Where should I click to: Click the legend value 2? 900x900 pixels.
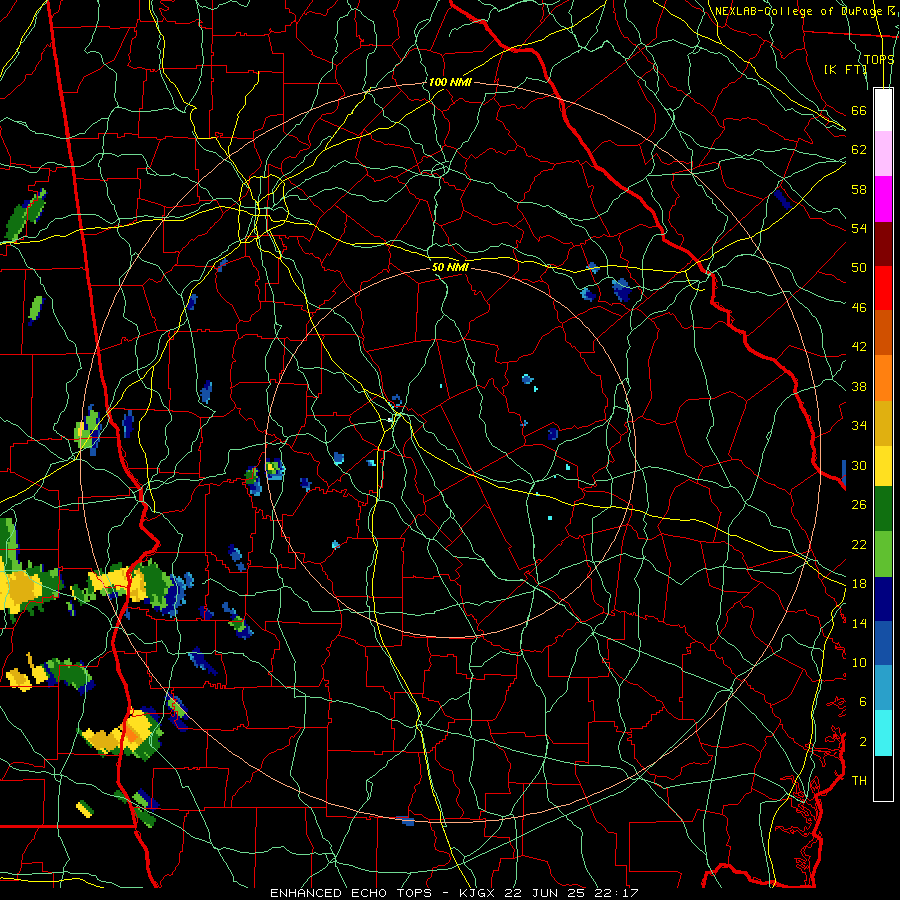click(x=862, y=742)
